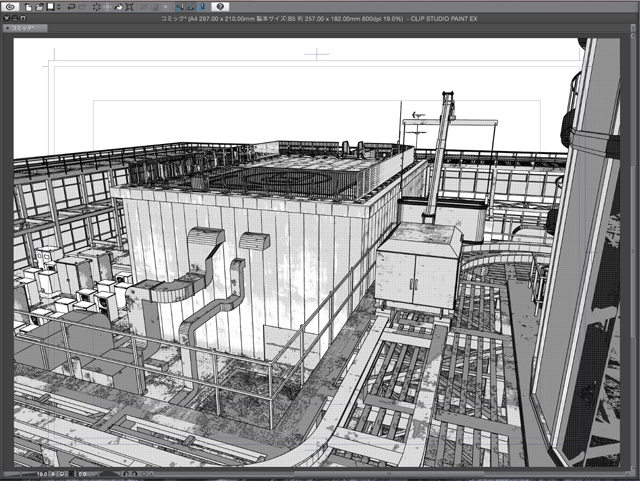
Task: Select the コミック document tab
Action: tap(25, 28)
